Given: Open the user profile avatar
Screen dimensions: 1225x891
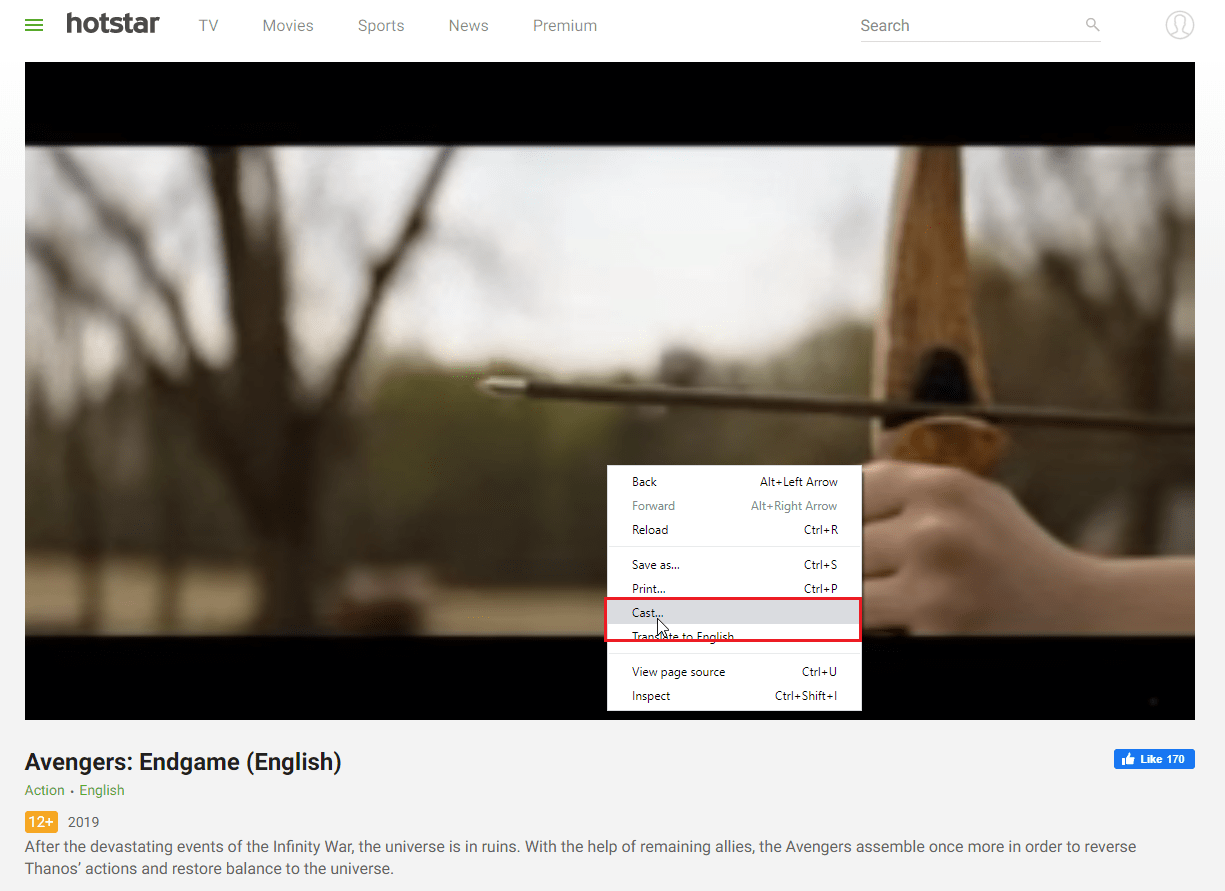Looking at the screenshot, I should (x=1180, y=25).
